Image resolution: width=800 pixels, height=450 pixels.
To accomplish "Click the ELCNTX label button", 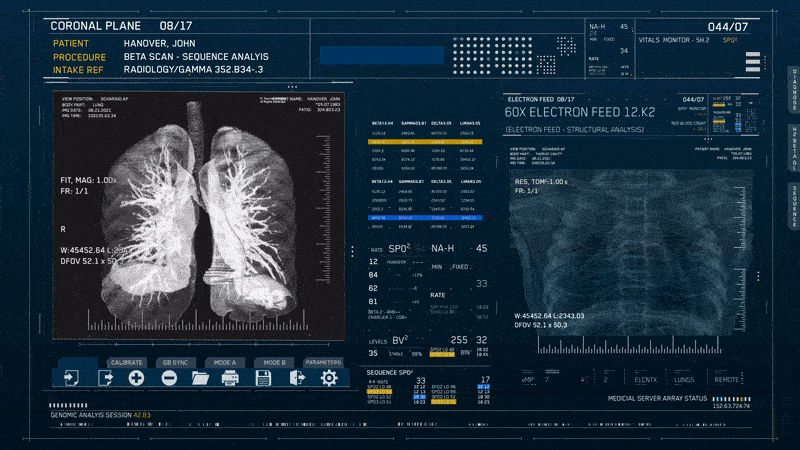I will (646, 380).
